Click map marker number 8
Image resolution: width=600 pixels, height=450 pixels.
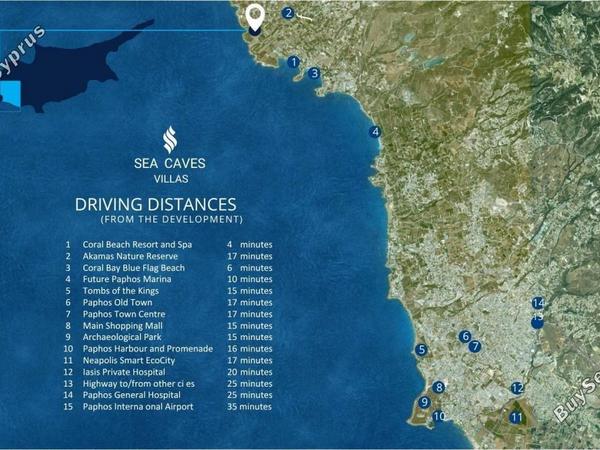click(439, 387)
